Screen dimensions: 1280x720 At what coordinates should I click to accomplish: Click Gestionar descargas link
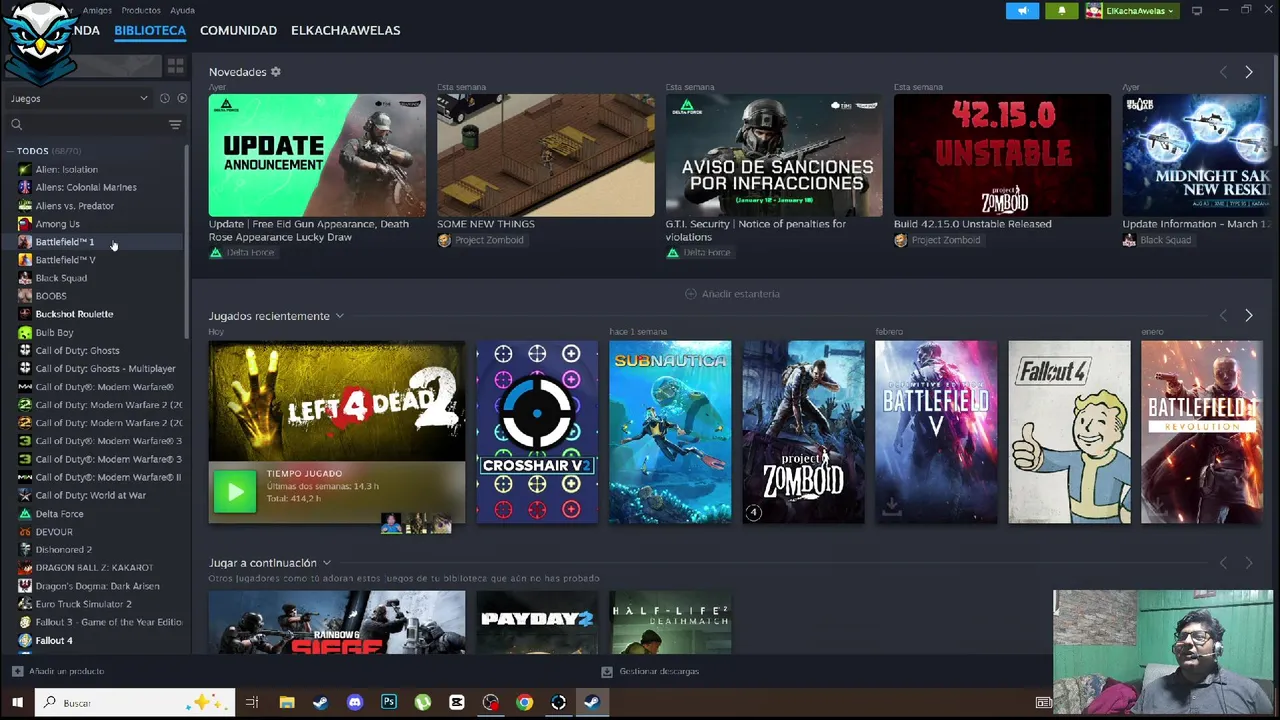pos(659,671)
